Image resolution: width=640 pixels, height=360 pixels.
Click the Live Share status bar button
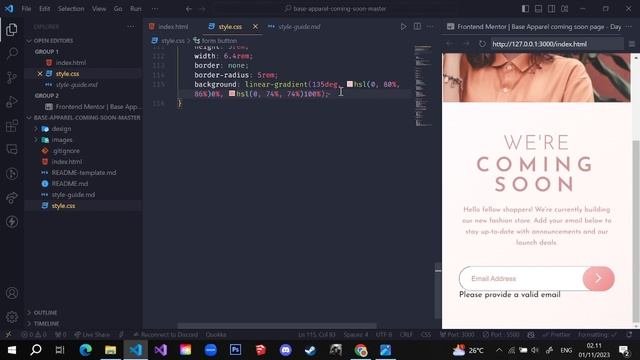tap(92, 335)
